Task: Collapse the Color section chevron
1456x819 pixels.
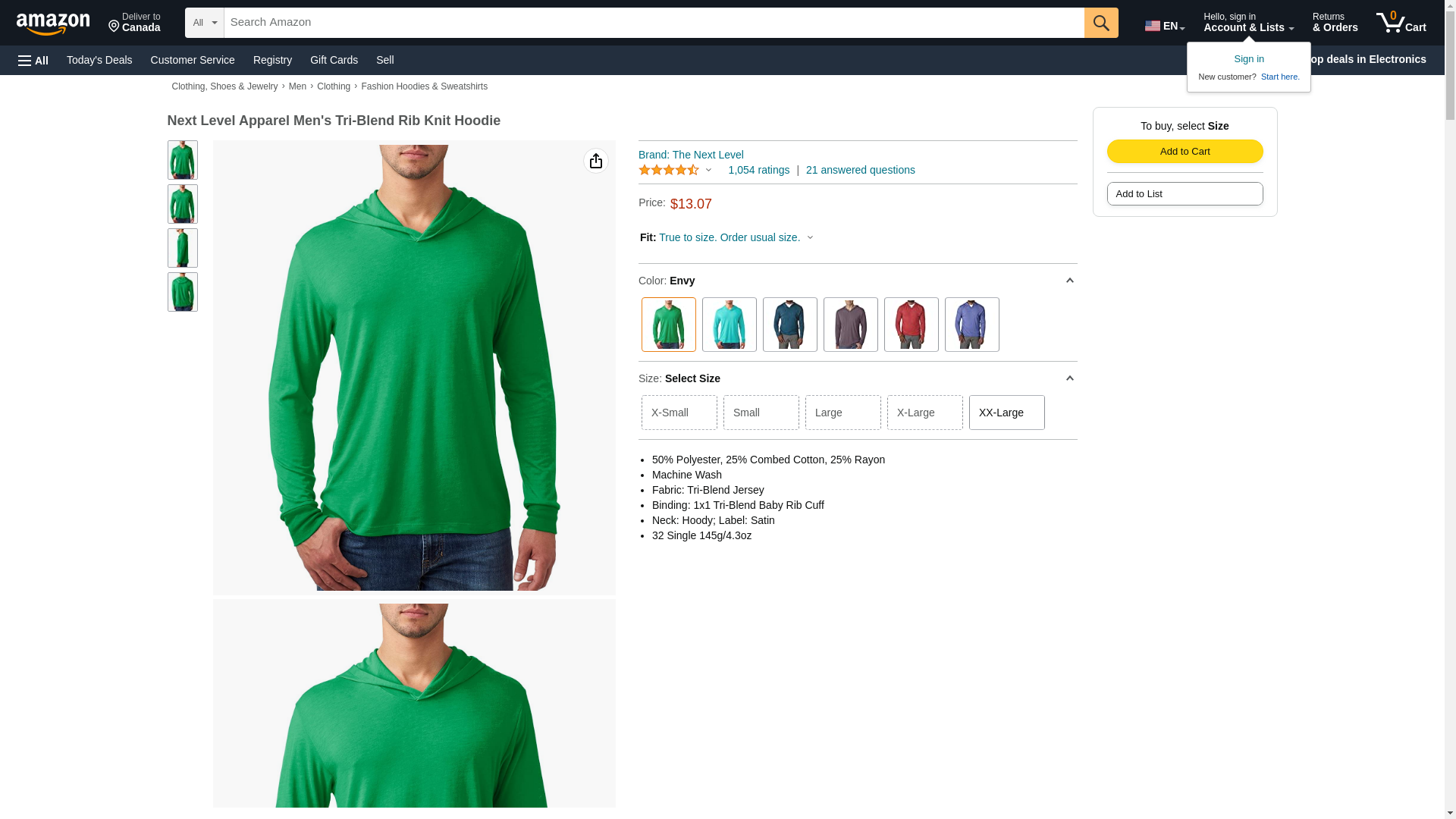Action: [x=1069, y=281]
